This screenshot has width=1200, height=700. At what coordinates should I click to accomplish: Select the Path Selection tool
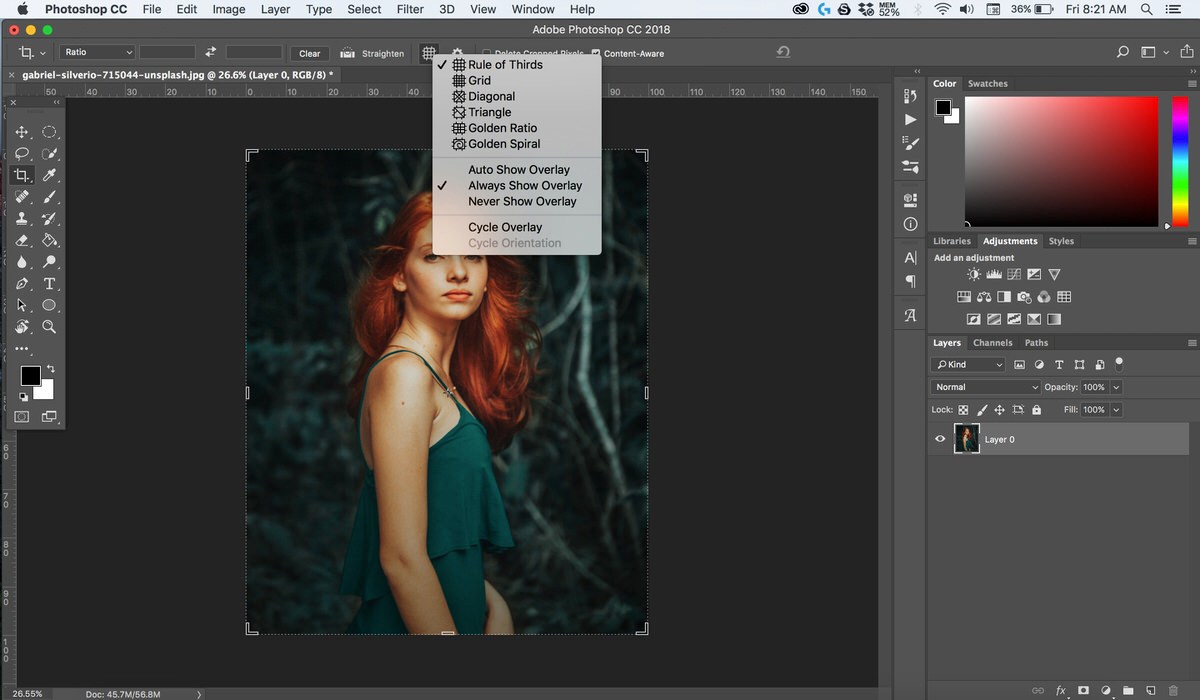pyautogui.click(x=22, y=305)
